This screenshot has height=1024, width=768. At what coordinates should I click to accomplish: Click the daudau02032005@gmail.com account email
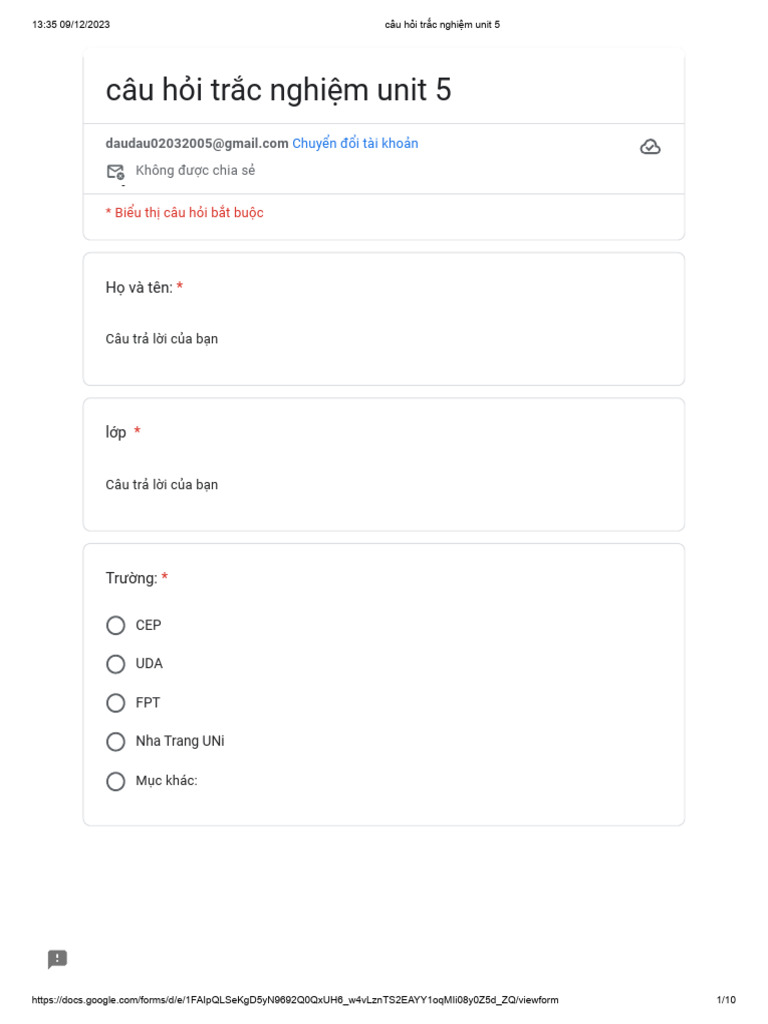point(197,143)
